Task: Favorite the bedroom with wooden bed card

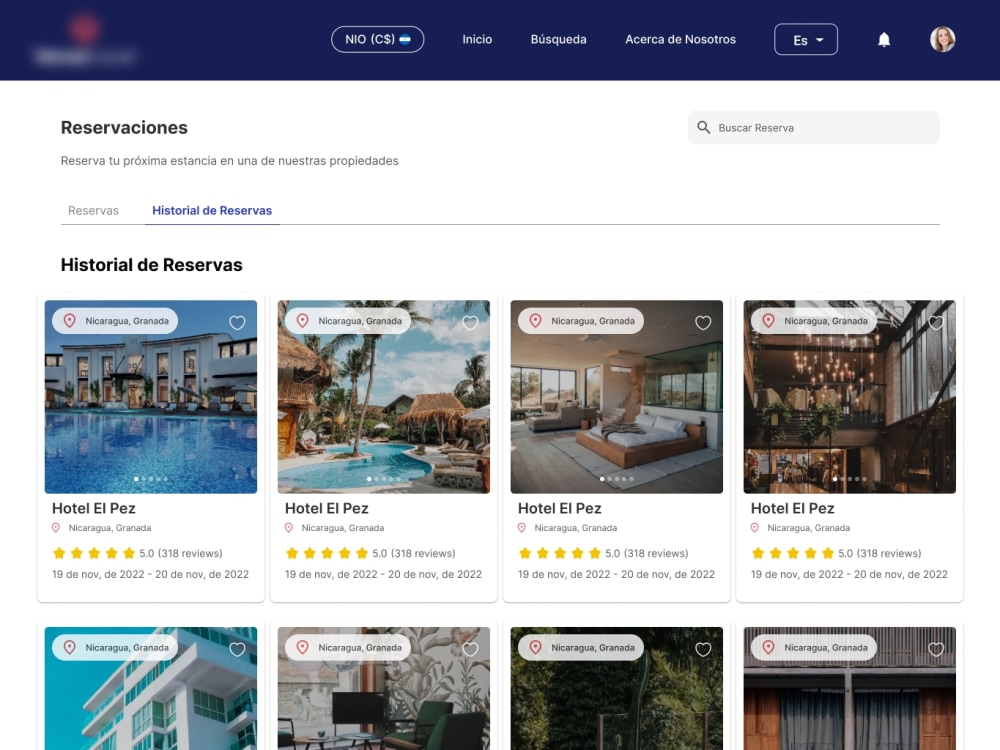Action: pyautogui.click(x=703, y=323)
